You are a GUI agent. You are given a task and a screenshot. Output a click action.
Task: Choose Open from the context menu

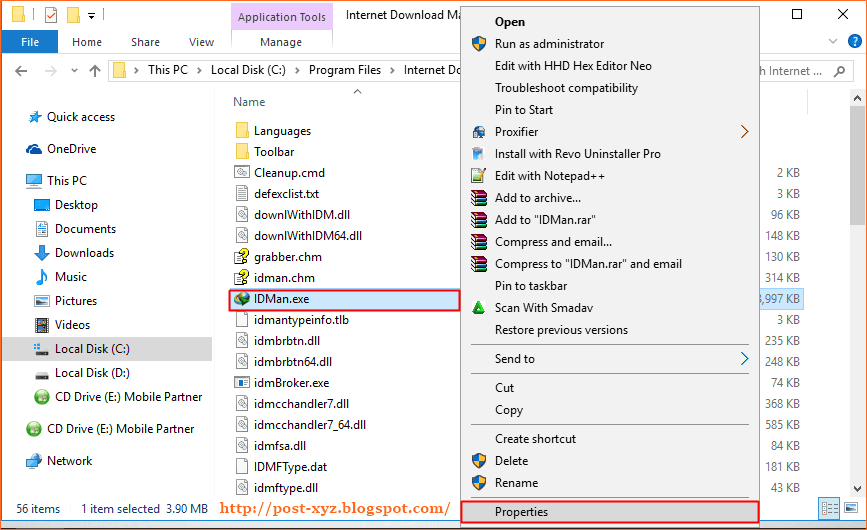(x=609, y=22)
